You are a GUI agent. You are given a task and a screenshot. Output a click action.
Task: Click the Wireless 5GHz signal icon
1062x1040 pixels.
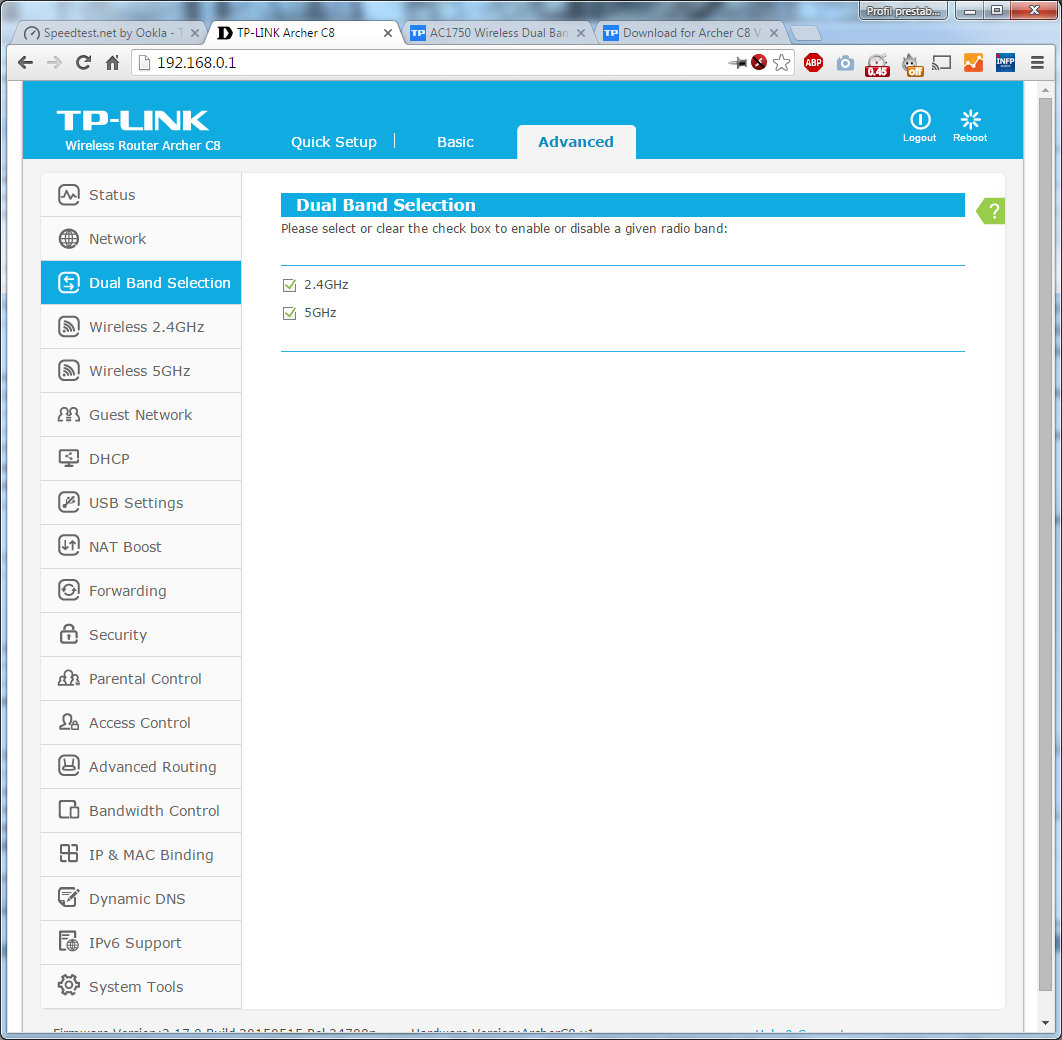point(68,371)
